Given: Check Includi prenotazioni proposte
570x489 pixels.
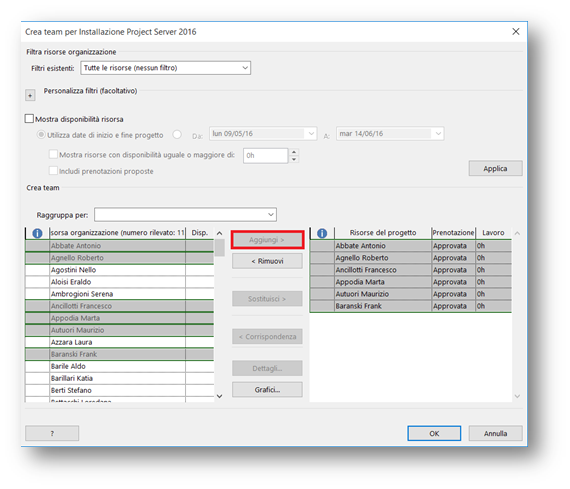Looking at the screenshot, I should coord(53,171).
